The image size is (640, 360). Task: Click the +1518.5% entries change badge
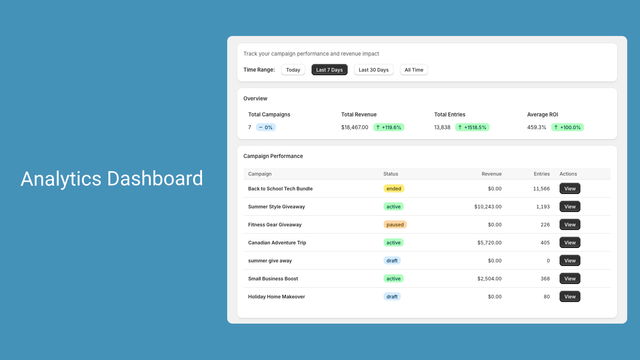(472, 127)
